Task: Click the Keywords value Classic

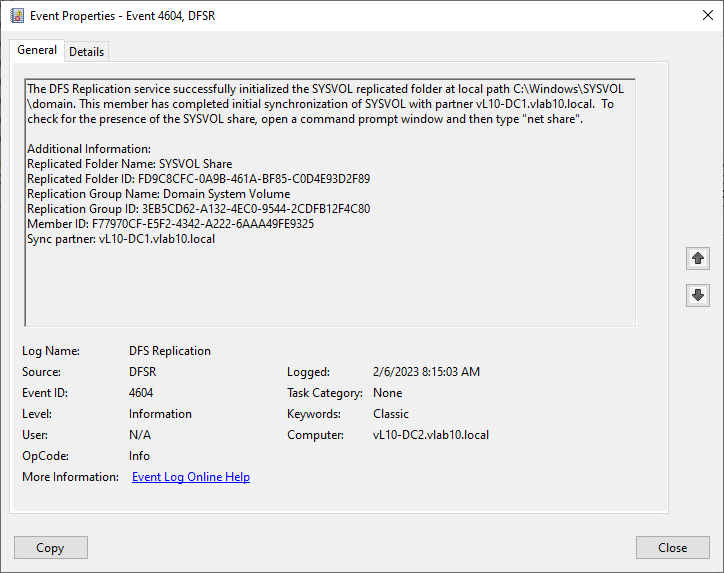Action: (391, 414)
